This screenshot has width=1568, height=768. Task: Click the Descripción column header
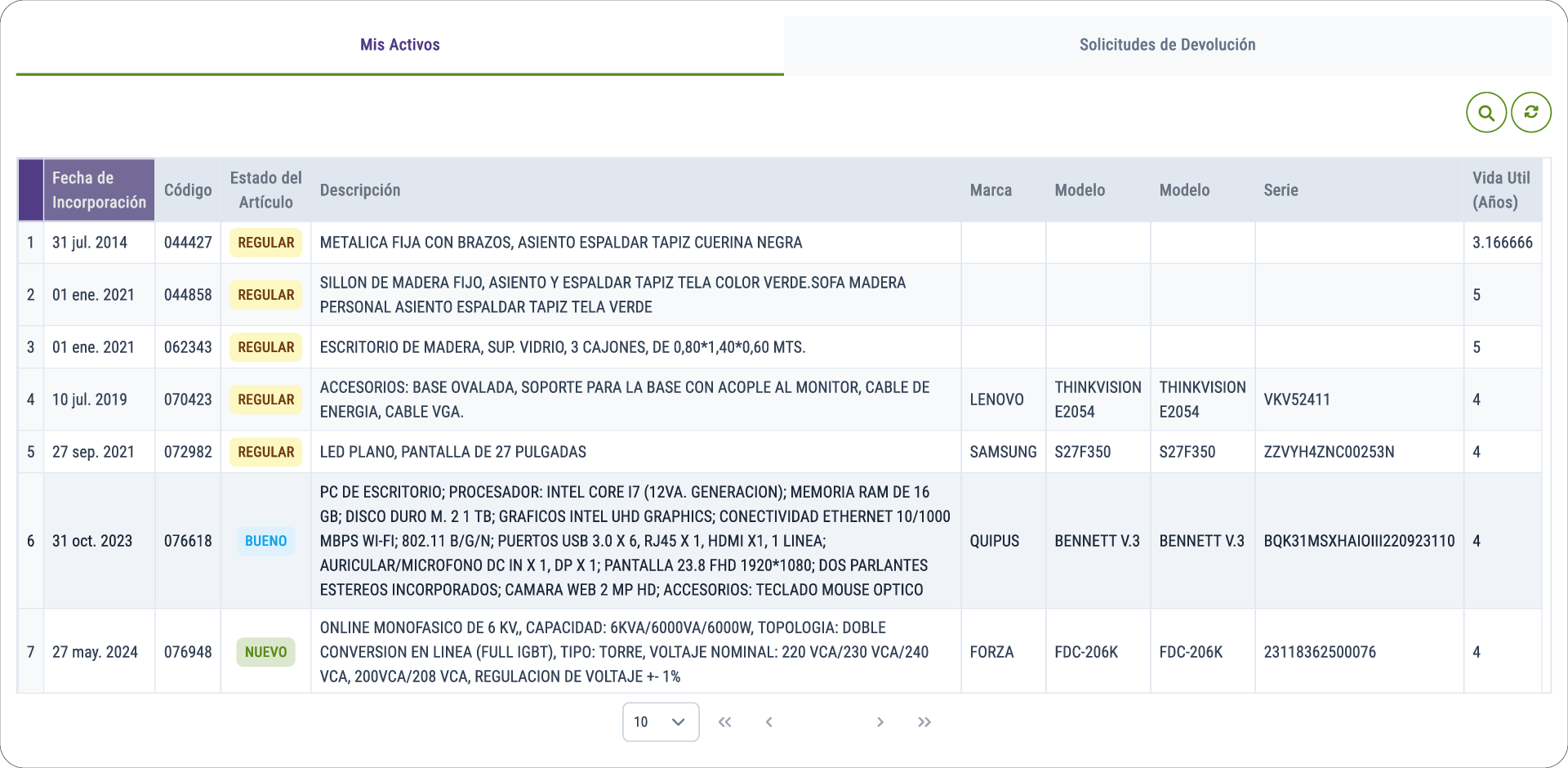360,190
